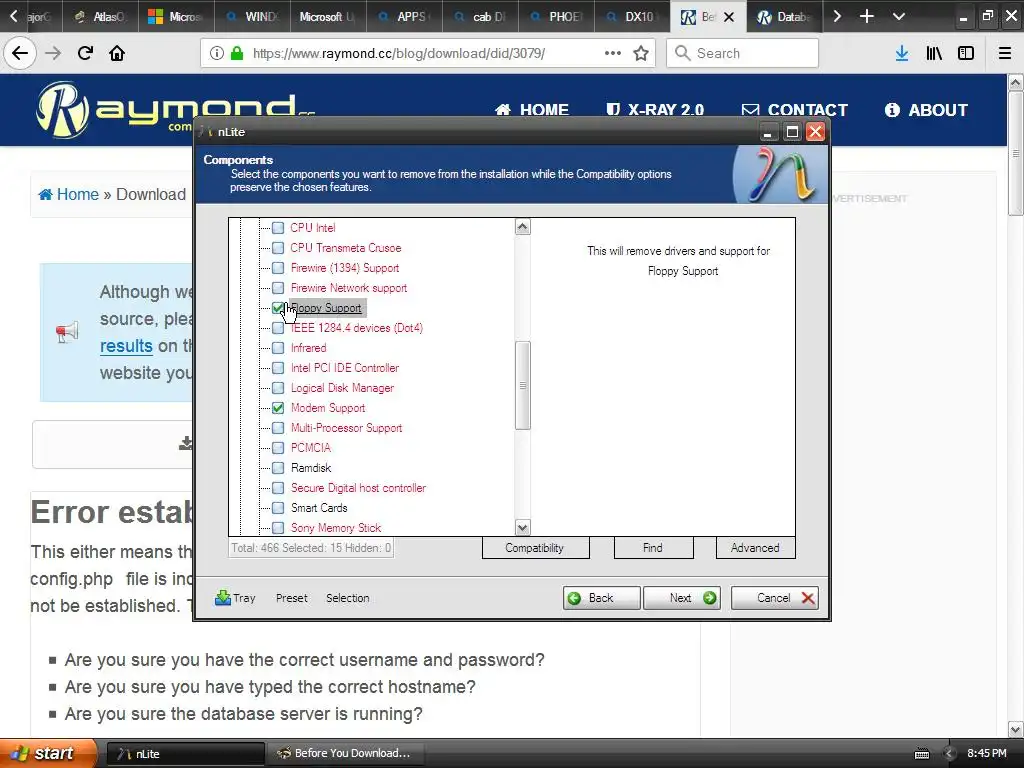
Task: Click the Tray icon in nLite
Action: point(223,598)
